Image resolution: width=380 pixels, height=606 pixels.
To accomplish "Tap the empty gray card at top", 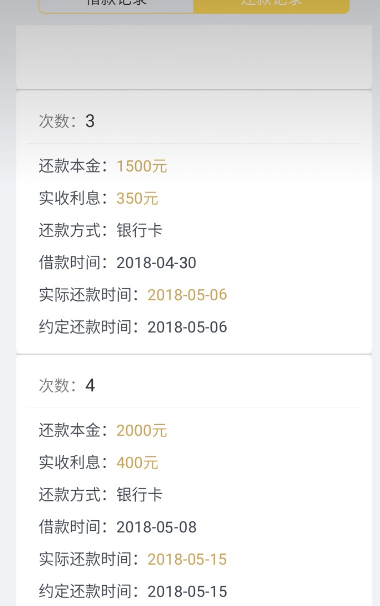I will coord(194,56).
